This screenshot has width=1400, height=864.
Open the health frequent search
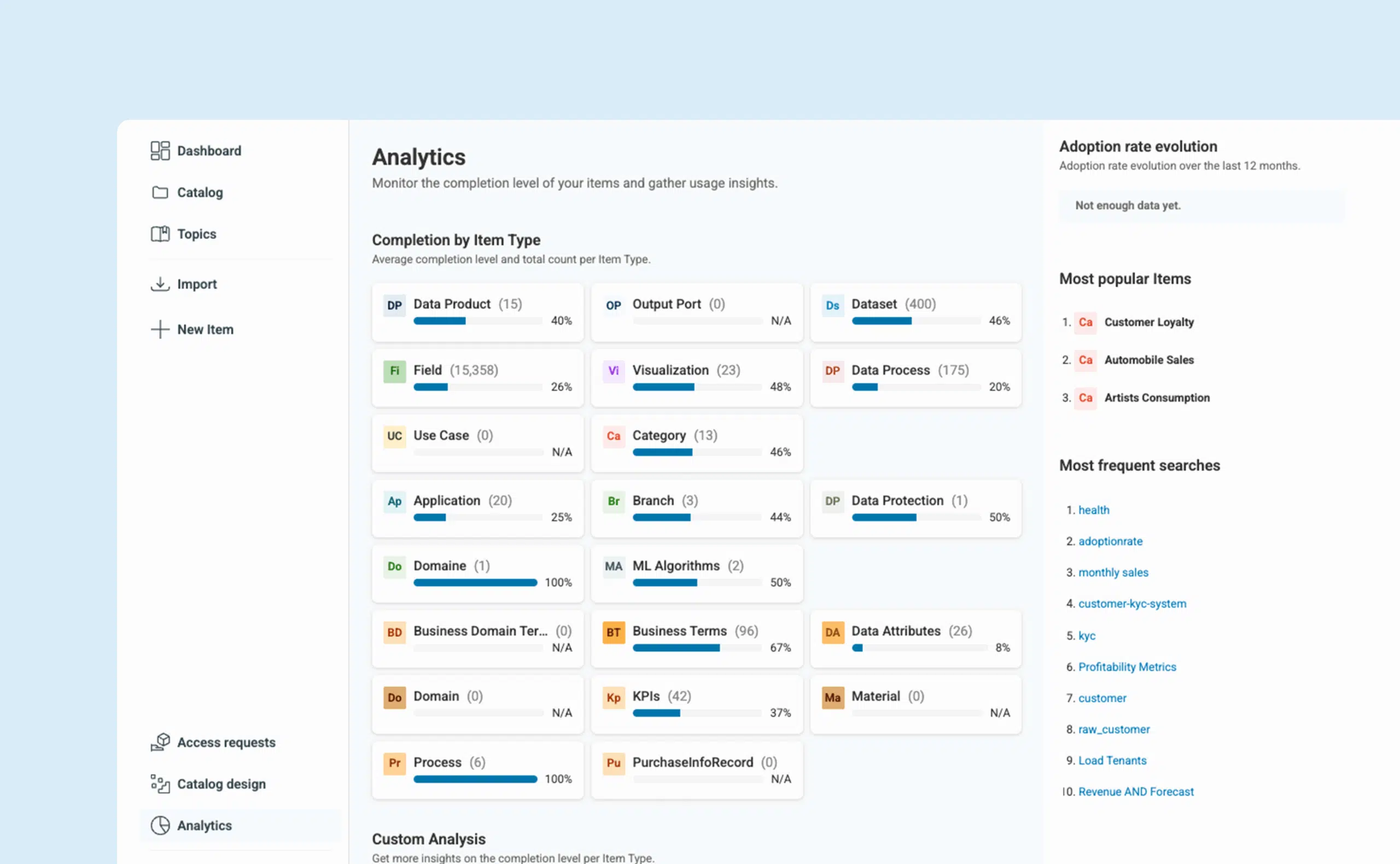pyautogui.click(x=1094, y=510)
